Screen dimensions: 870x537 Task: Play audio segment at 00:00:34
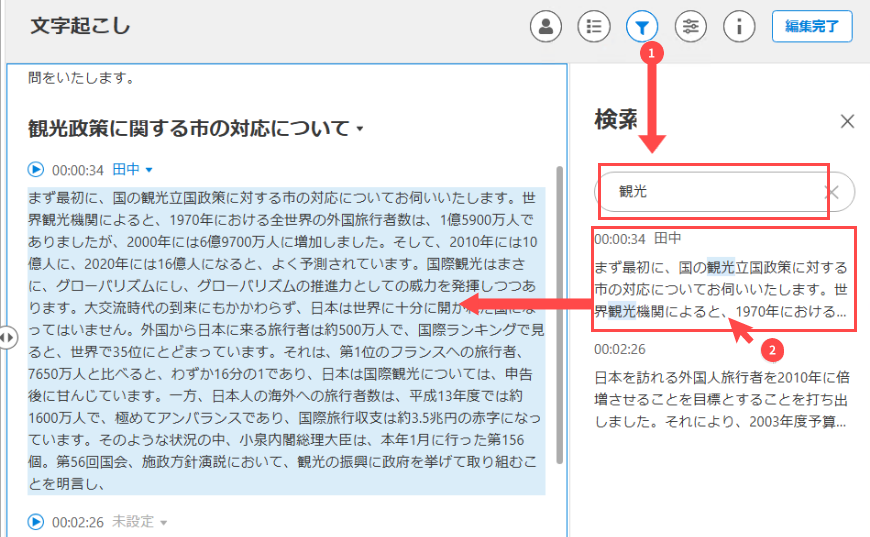(36, 170)
